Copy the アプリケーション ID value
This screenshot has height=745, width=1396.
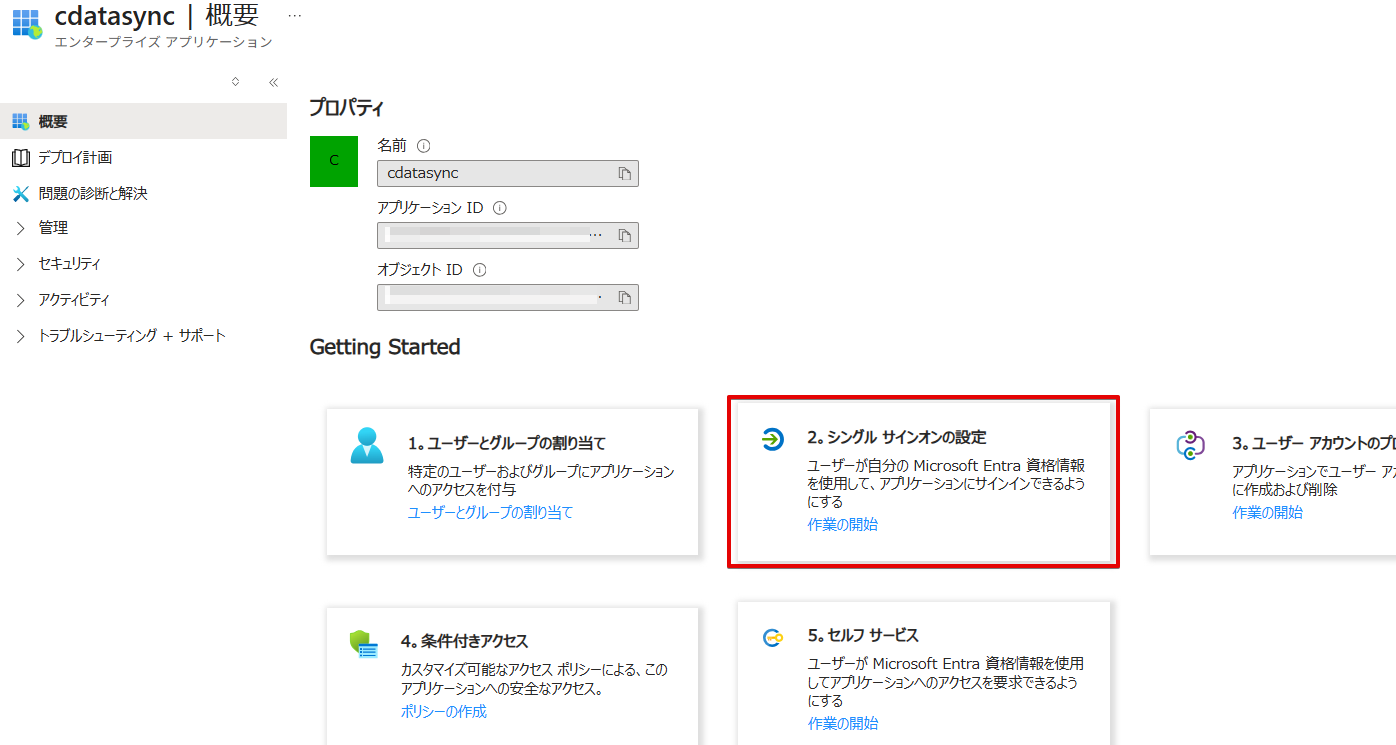625,235
